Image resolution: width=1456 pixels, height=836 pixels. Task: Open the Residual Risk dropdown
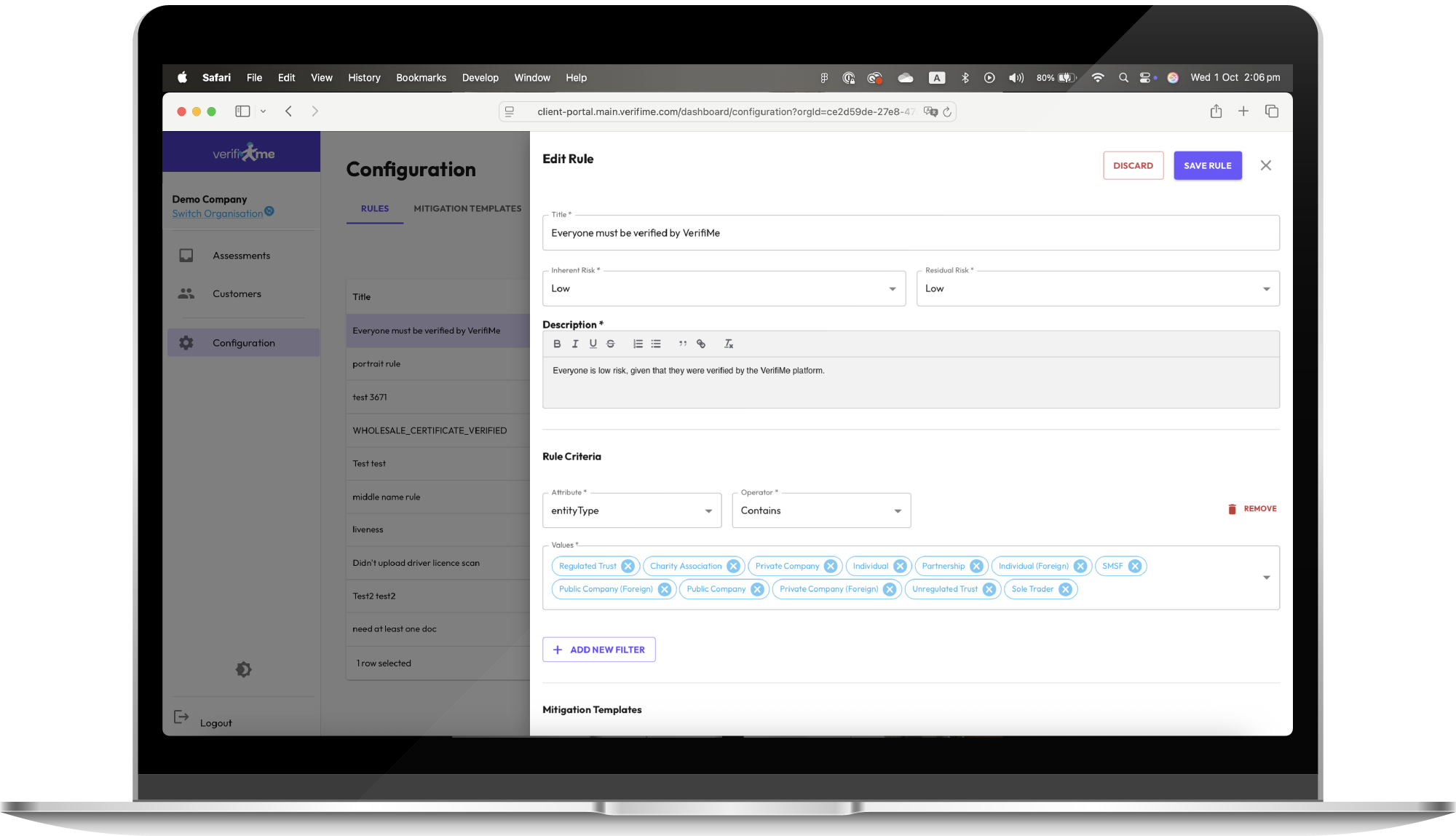(x=1097, y=288)
